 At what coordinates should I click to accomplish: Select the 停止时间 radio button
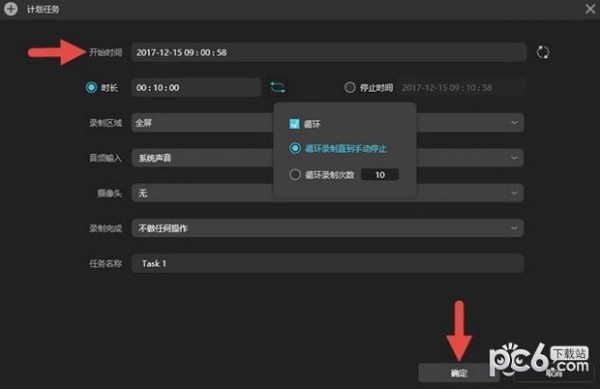349,88
